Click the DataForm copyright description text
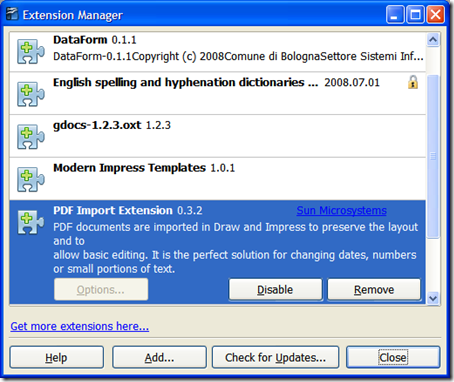This screenshot has width=454, height=382. tap(238, 56)
